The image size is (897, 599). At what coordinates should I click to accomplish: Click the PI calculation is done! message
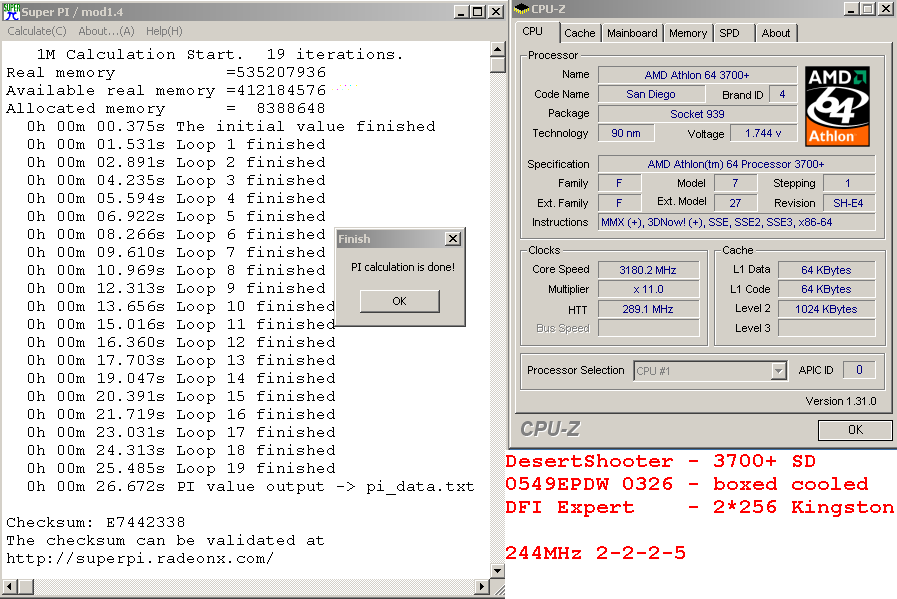pyautogui.click(x=403, y=267)
